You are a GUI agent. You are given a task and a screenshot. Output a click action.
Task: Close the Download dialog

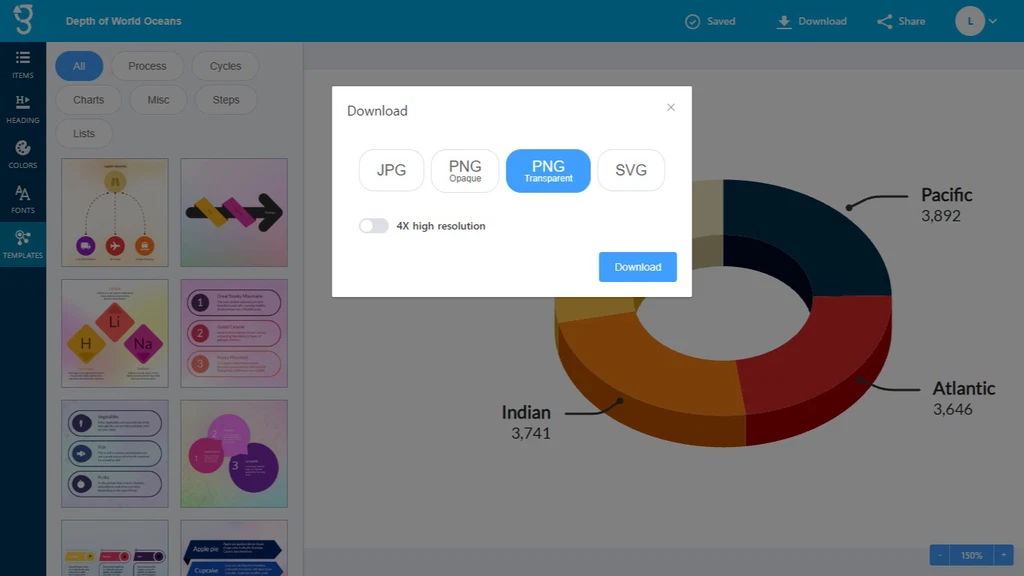coord(671,107)
